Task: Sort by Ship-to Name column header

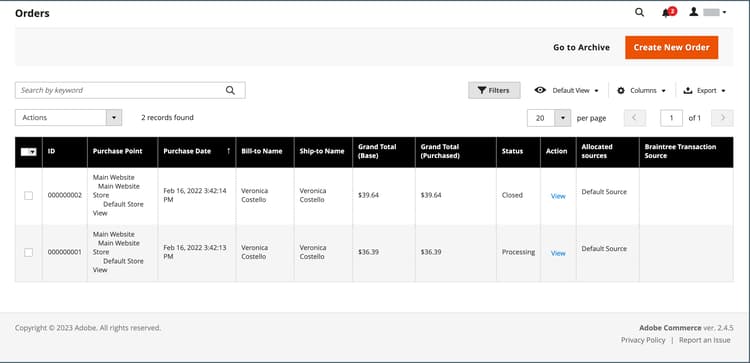Action: point(323,152)
